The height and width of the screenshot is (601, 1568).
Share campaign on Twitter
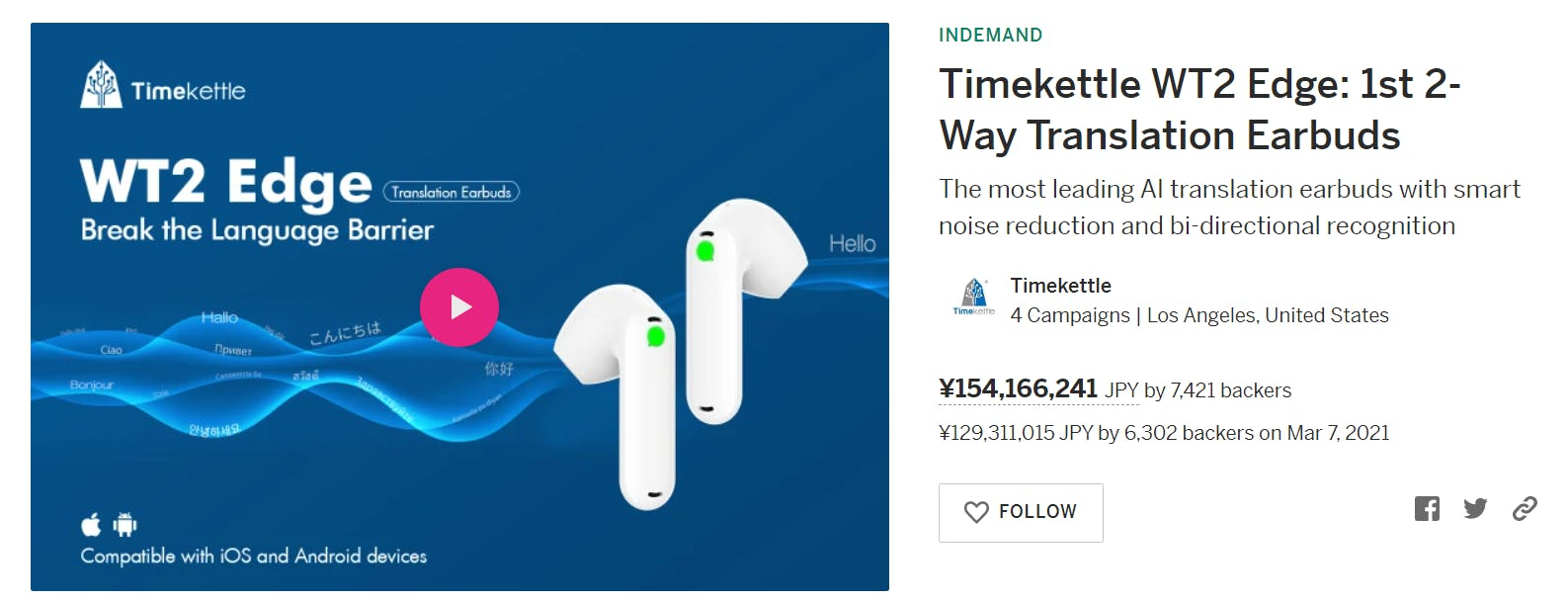pos(1475,509)
